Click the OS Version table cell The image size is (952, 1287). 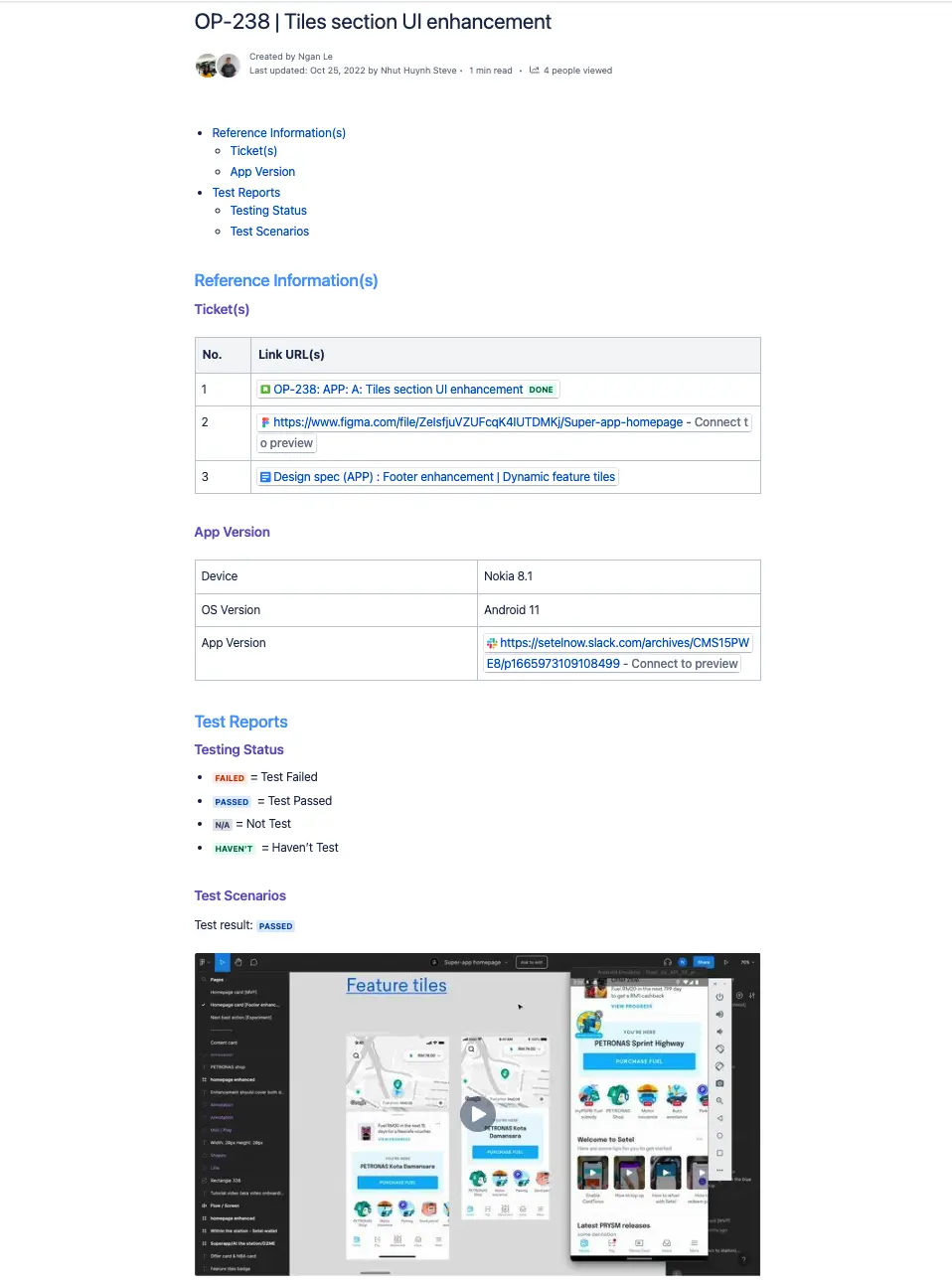click(x=336, y=610)
